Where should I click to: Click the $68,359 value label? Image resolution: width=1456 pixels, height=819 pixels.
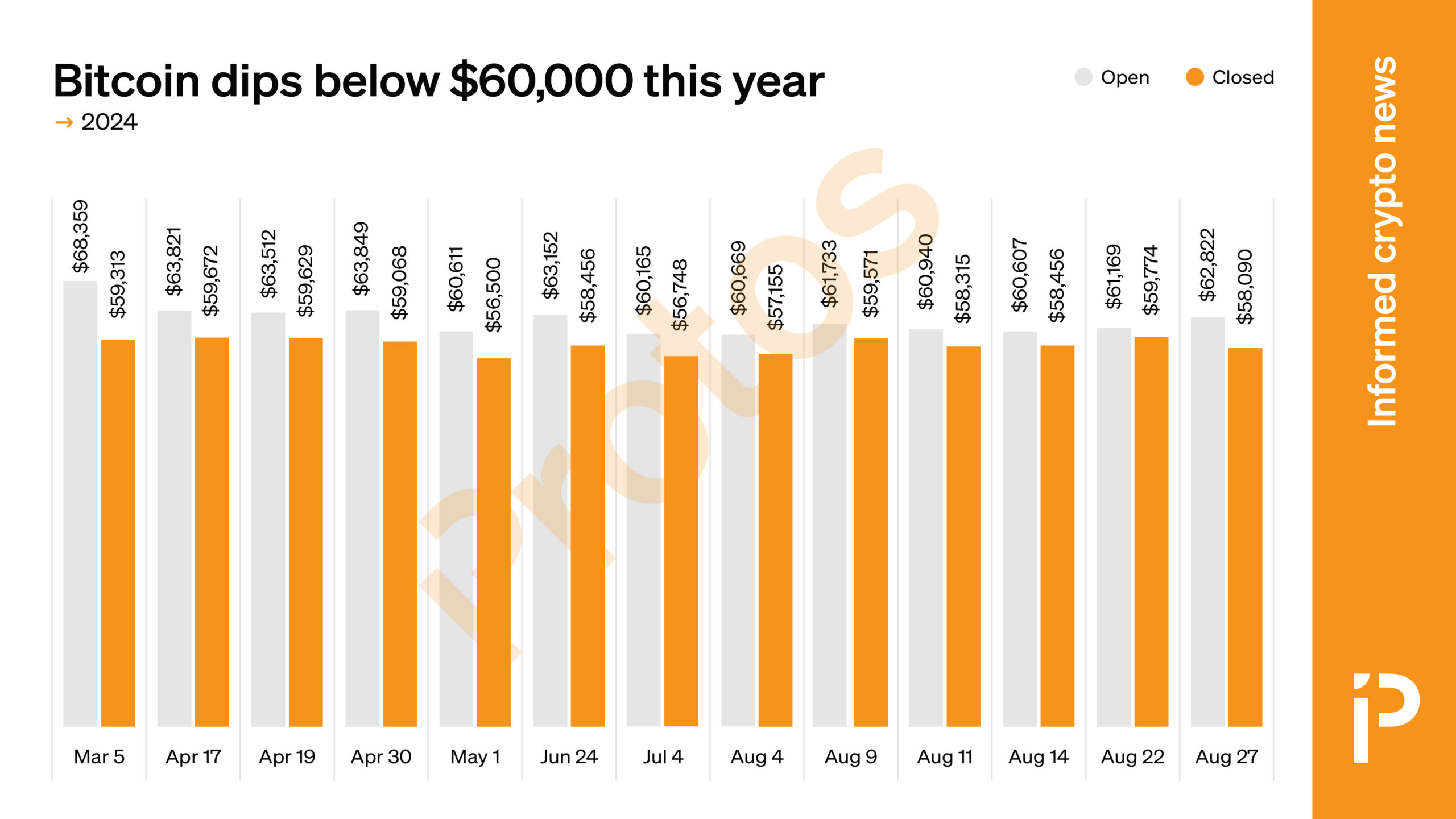80,236
